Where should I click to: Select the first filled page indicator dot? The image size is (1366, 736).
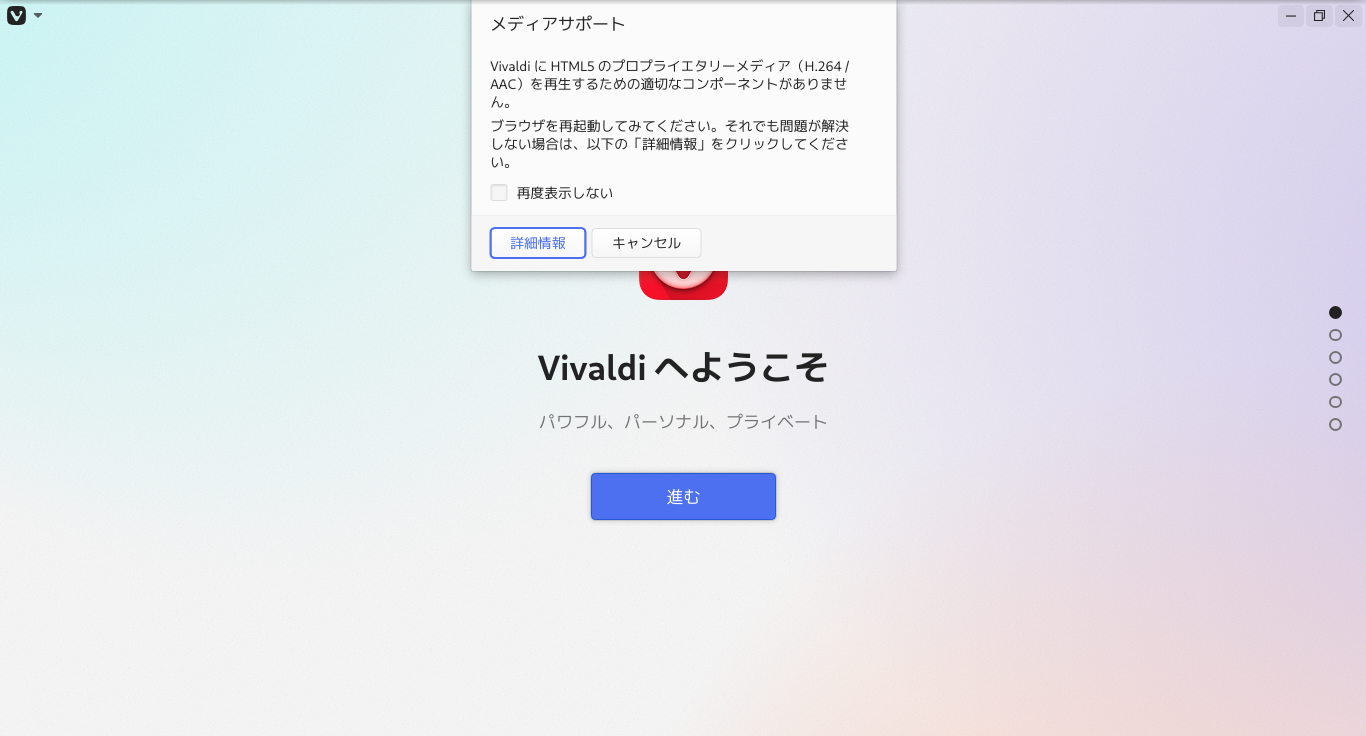(1335, 313)
